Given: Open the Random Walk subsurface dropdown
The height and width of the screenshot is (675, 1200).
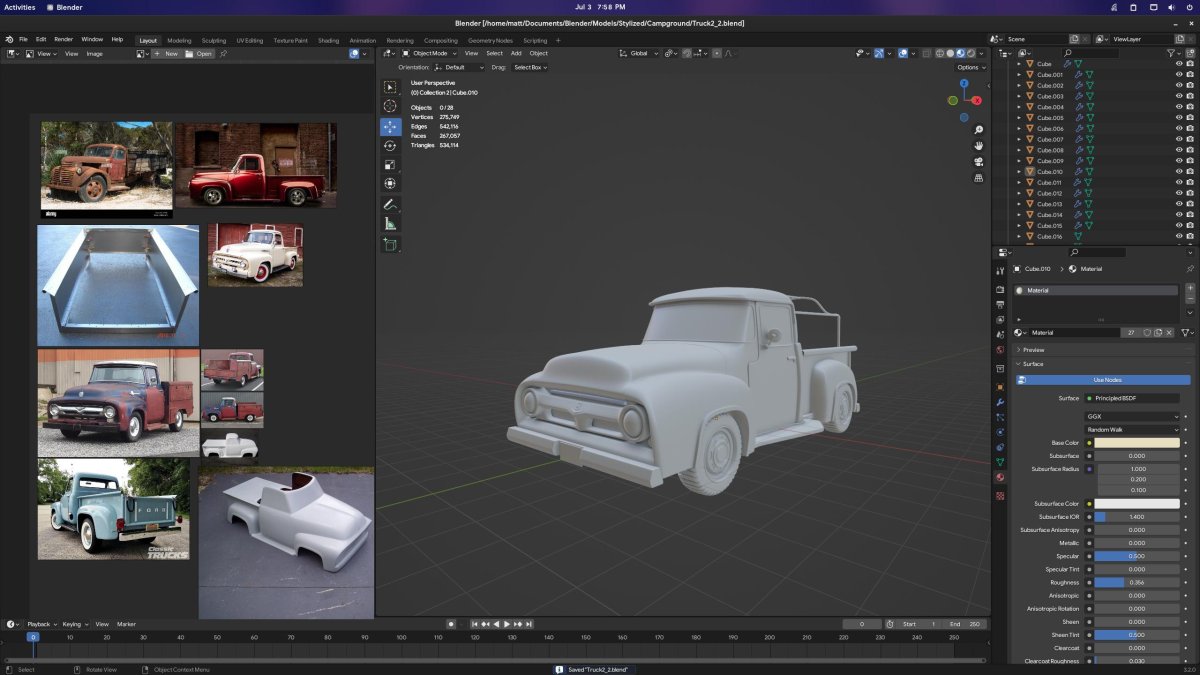Looking at the screenshot, I should click(1132, 429).
